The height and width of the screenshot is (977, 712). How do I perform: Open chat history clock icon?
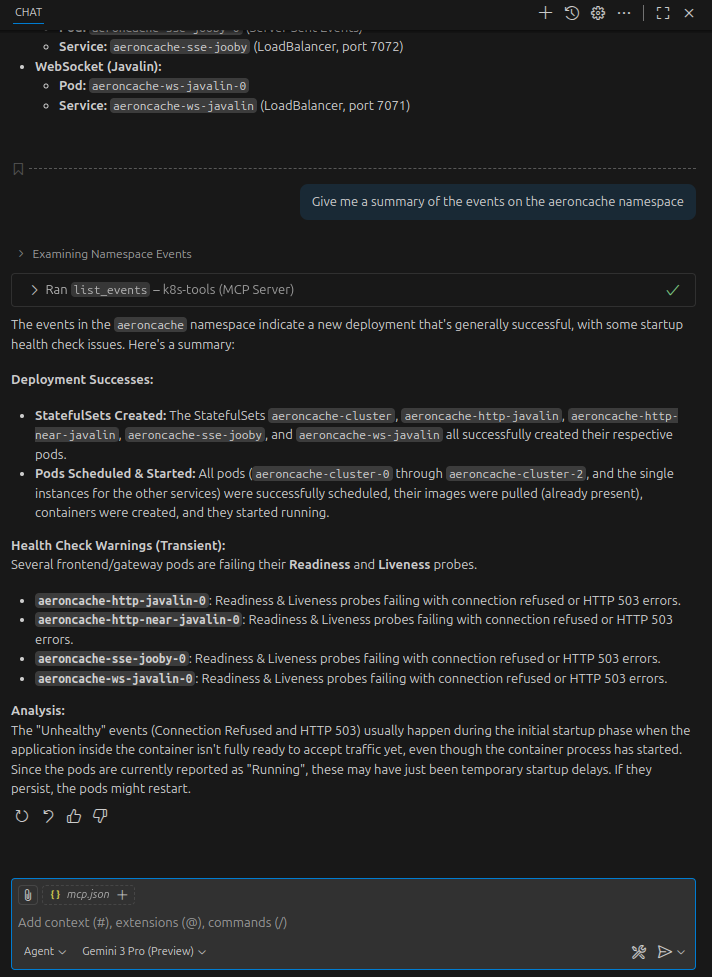(572, 13)
